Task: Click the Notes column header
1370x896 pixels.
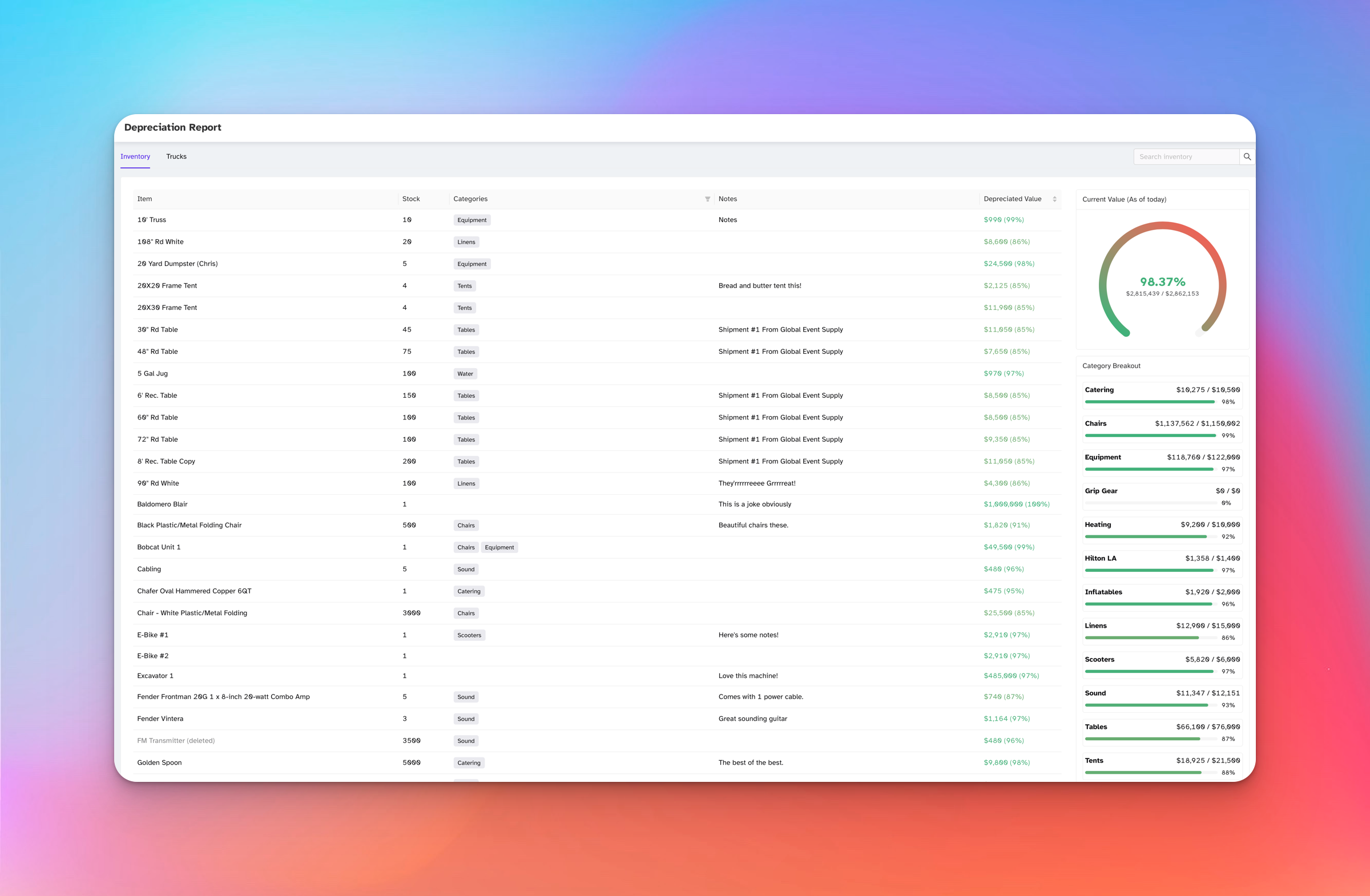Action: [x=728, y=199]
